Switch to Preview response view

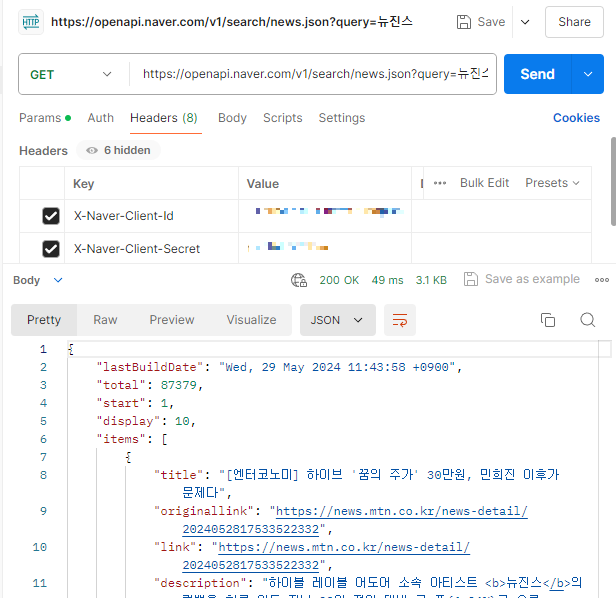coord(172,320)
